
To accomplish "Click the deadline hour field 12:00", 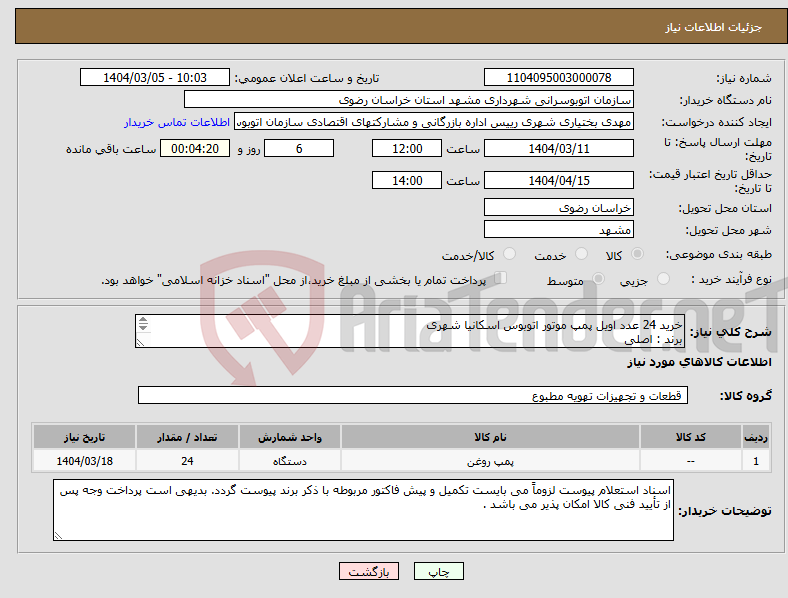I will [x=407, y=149].
